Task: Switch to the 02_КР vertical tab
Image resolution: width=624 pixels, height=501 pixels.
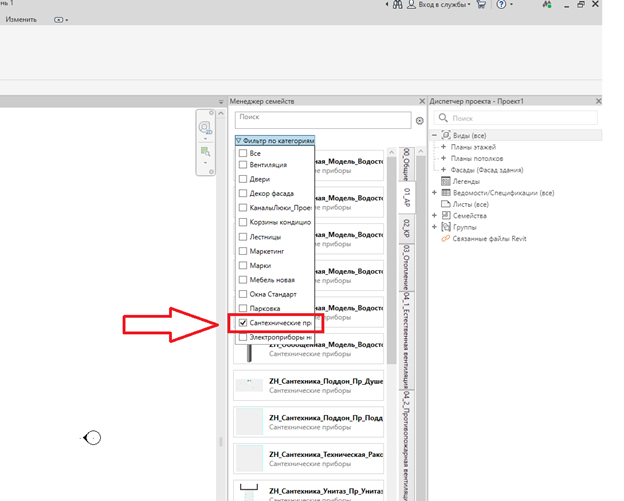Action: (406, 228)
